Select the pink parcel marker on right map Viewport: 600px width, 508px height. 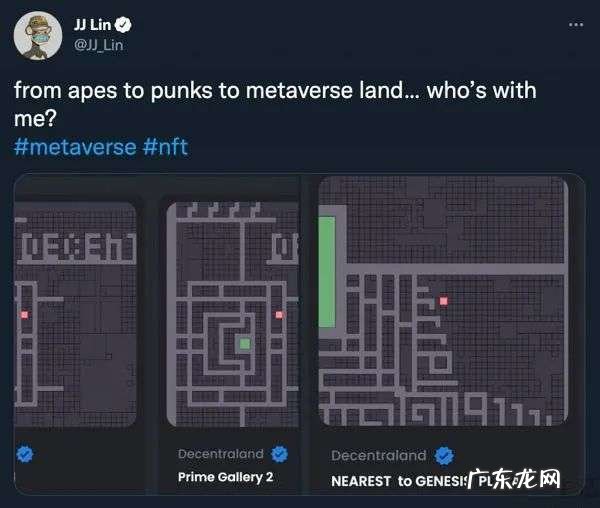[x=443, y=301]
